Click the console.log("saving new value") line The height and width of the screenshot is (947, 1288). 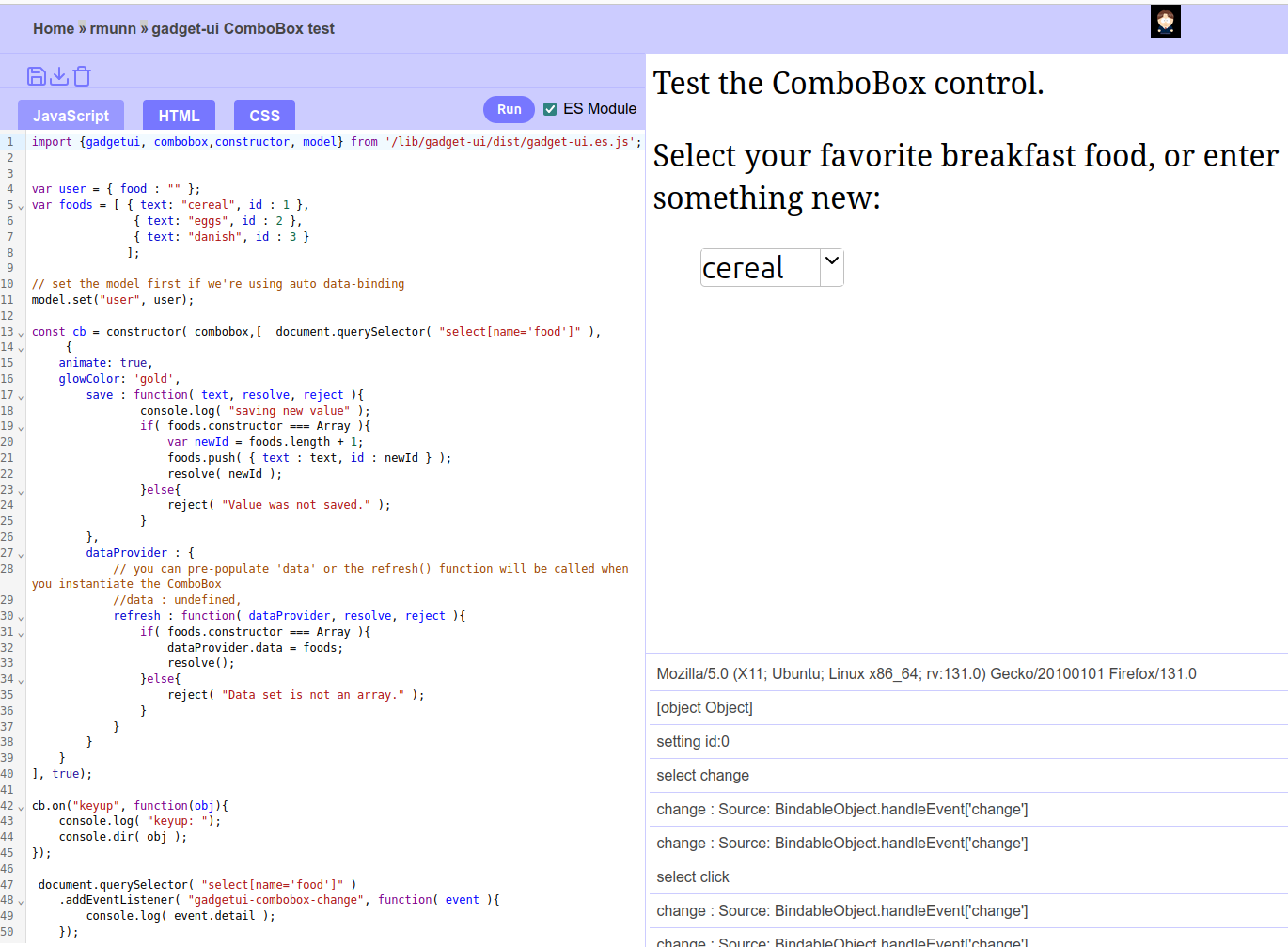[255, 410]
